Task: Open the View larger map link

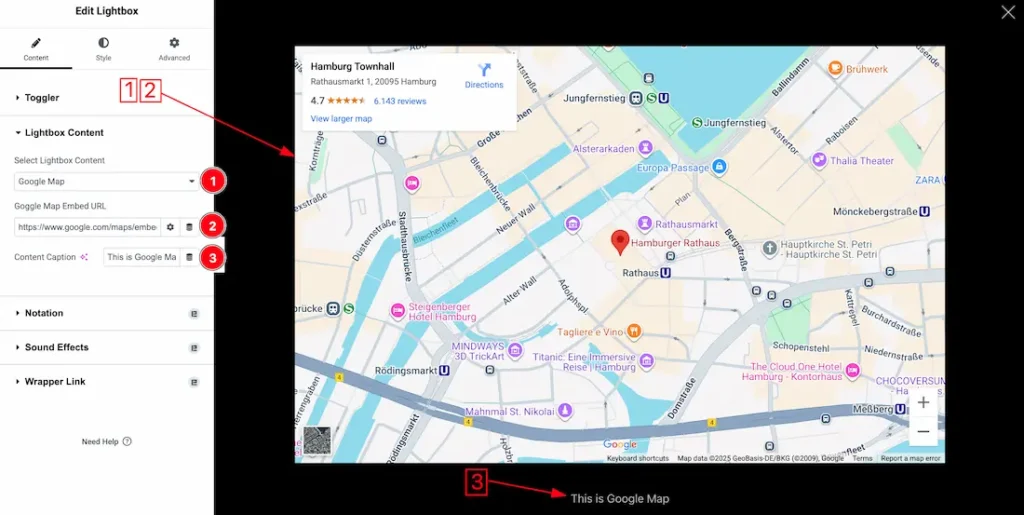Action: tap(342, 119)
